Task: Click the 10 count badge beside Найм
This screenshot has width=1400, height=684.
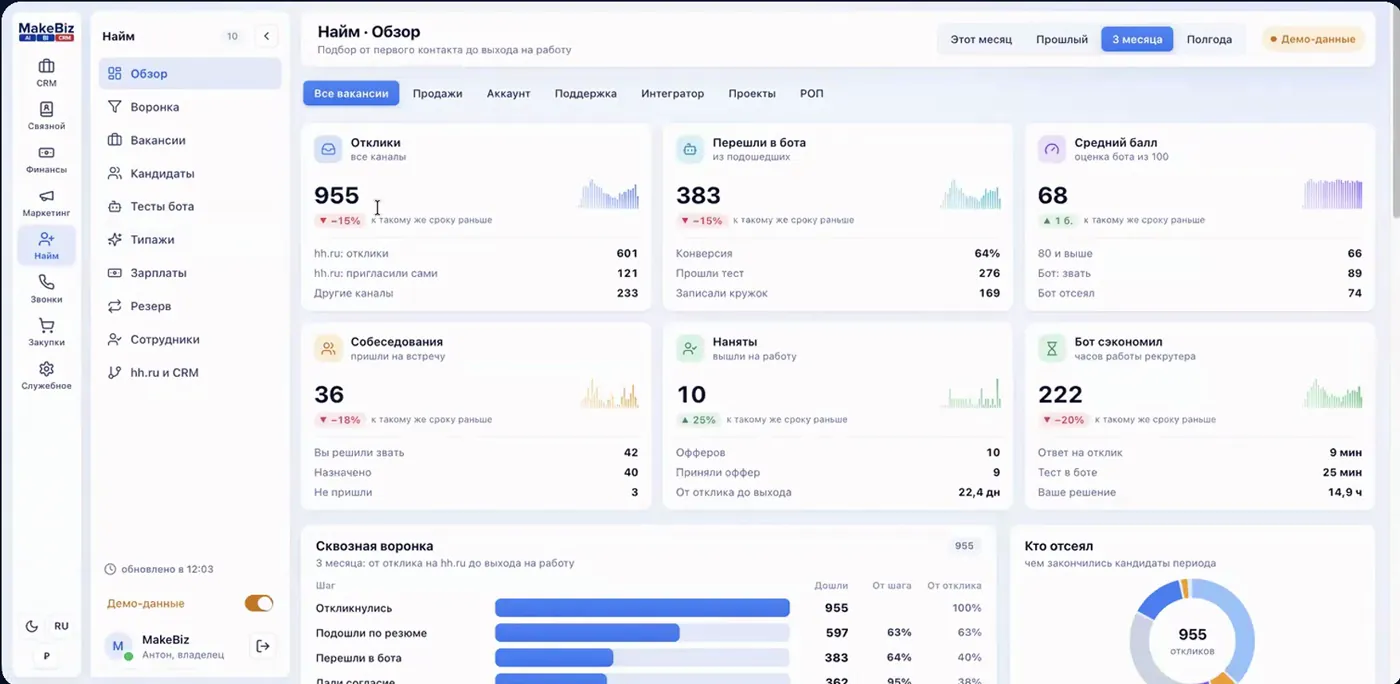Action: click(232, 36)
